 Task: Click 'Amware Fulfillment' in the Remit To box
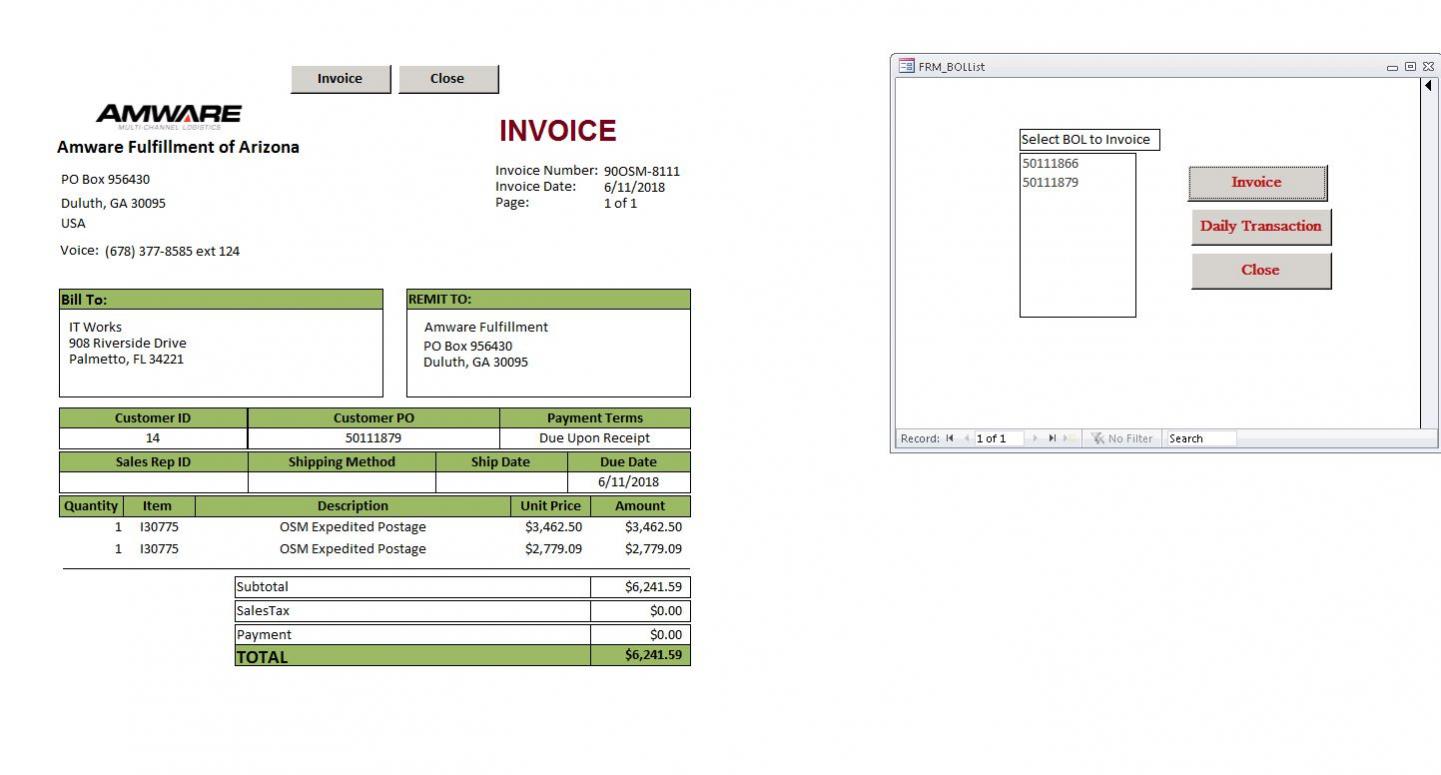tap(486, 327)
